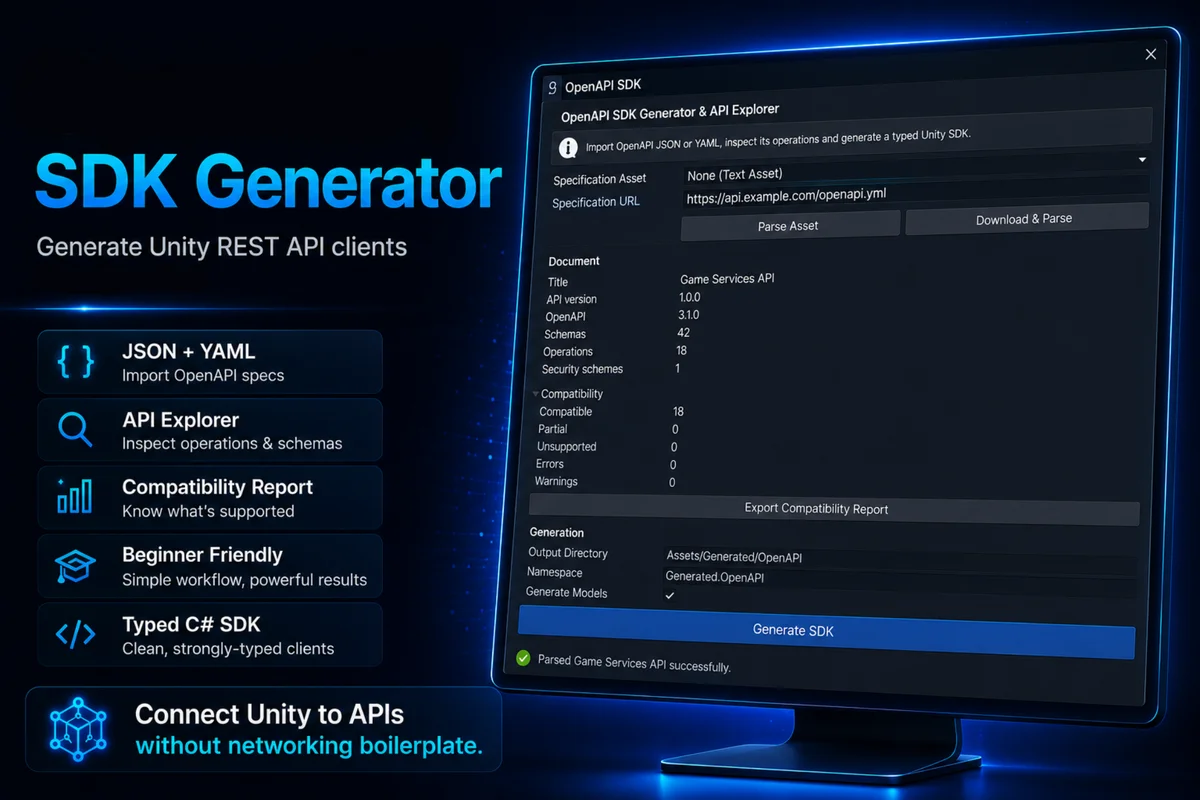The width and height of the screenshot is (1200, 800).
Task: Click the curly braces JSON + YAML icon
Action: [76, 362]
